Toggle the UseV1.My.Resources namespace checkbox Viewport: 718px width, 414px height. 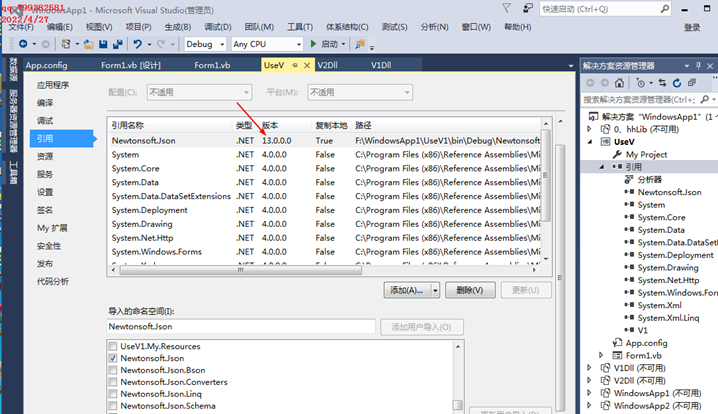113,346
